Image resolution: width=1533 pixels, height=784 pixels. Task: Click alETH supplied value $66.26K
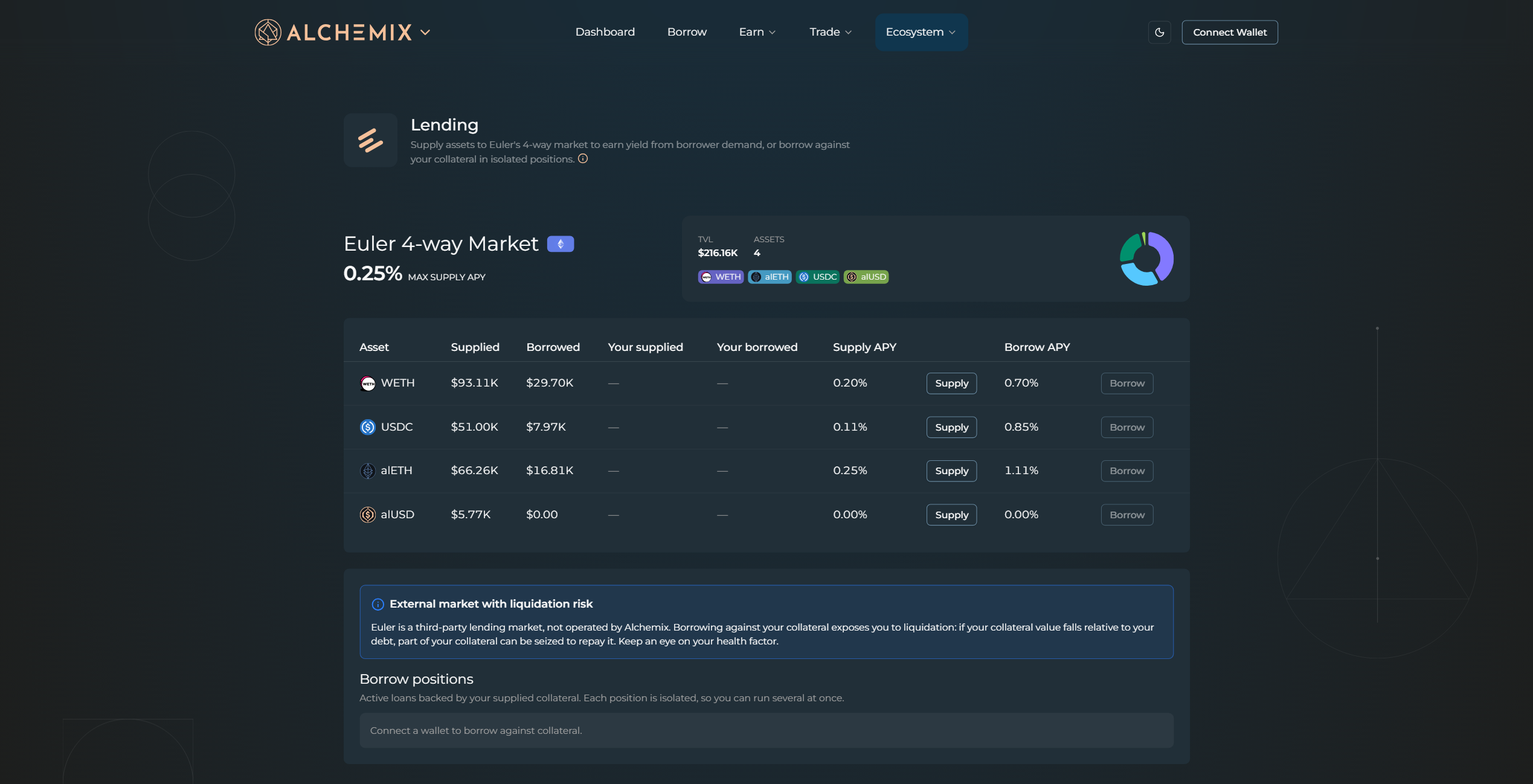[474, 471]
